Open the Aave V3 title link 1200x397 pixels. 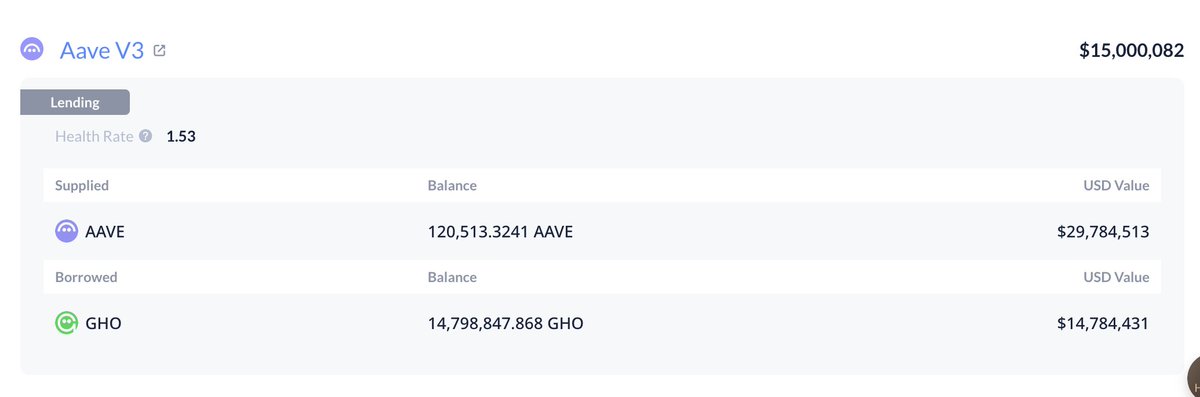(x=103, y=50)
